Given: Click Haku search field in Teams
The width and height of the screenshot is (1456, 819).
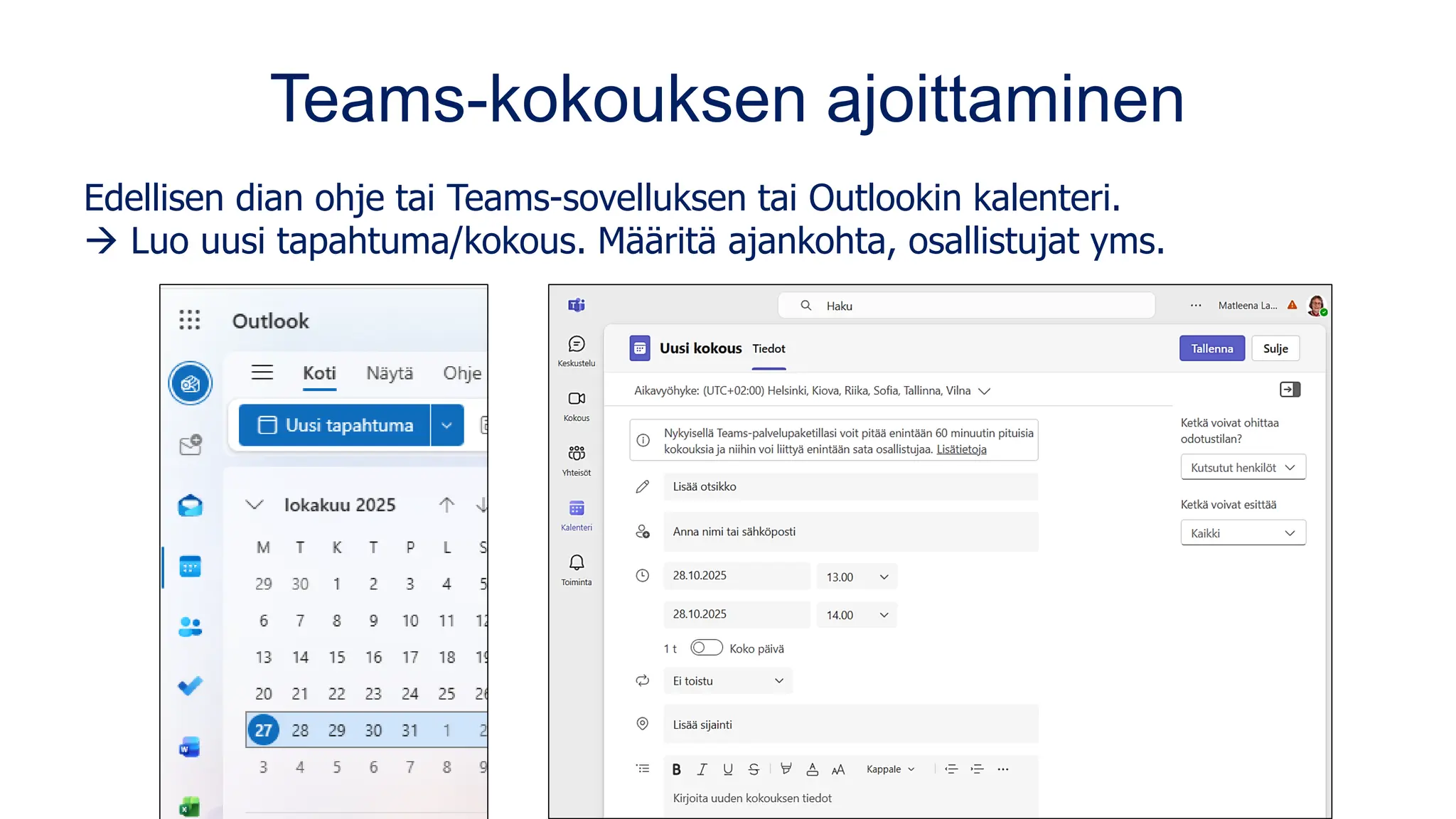Looking at the screenshot, I should pos(966,306).
